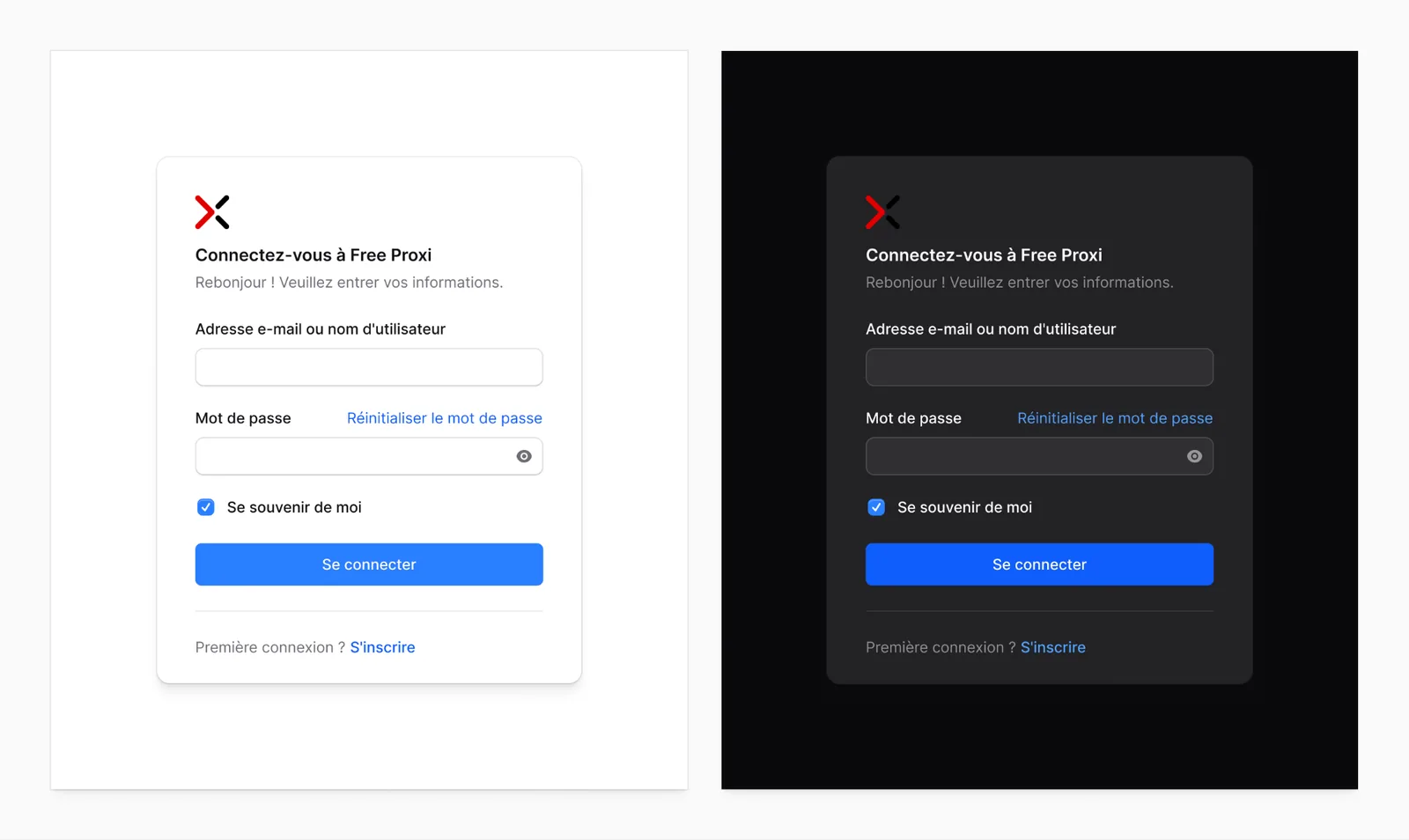1409x840 pixels.
Task: Follow the 'S'inscrire' link in light card
Action: pos(382,647)
